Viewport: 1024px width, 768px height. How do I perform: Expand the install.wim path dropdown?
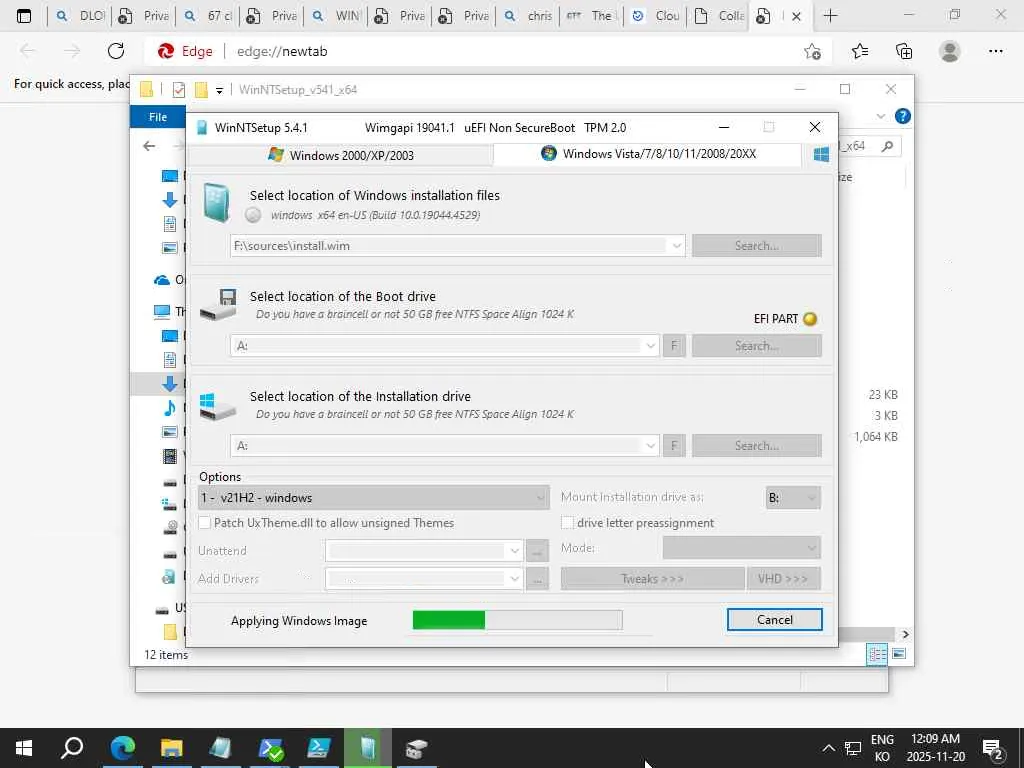click(677, 246)
